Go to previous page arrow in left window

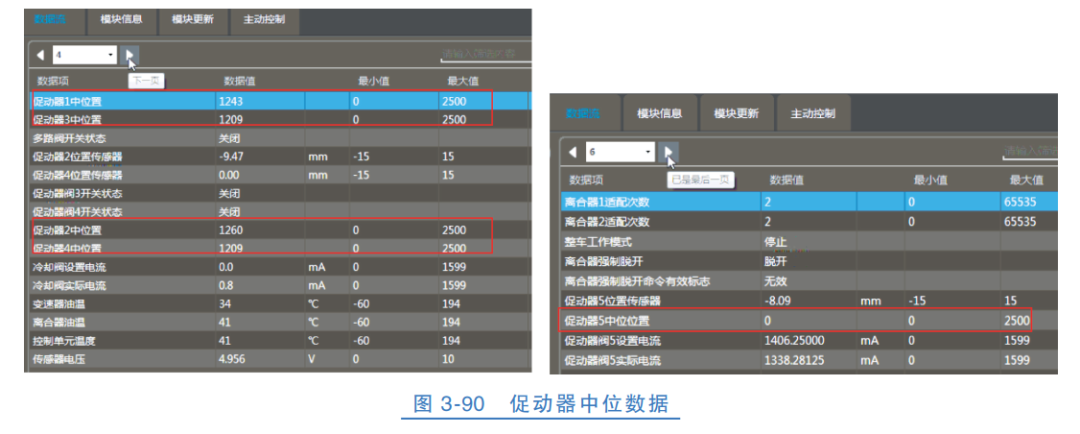point(41,54)
